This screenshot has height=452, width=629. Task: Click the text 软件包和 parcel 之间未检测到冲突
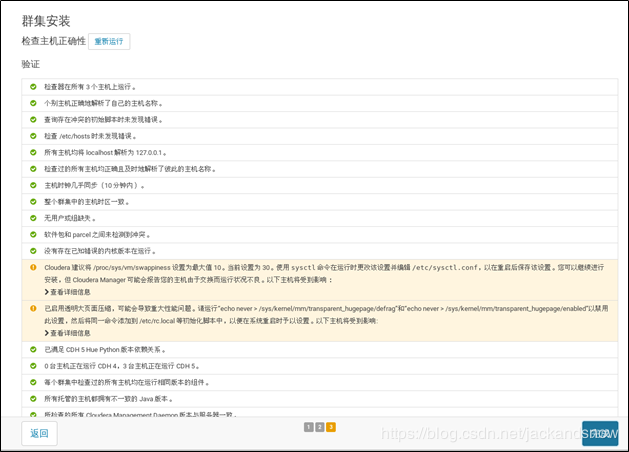click(x=97, y=235)
